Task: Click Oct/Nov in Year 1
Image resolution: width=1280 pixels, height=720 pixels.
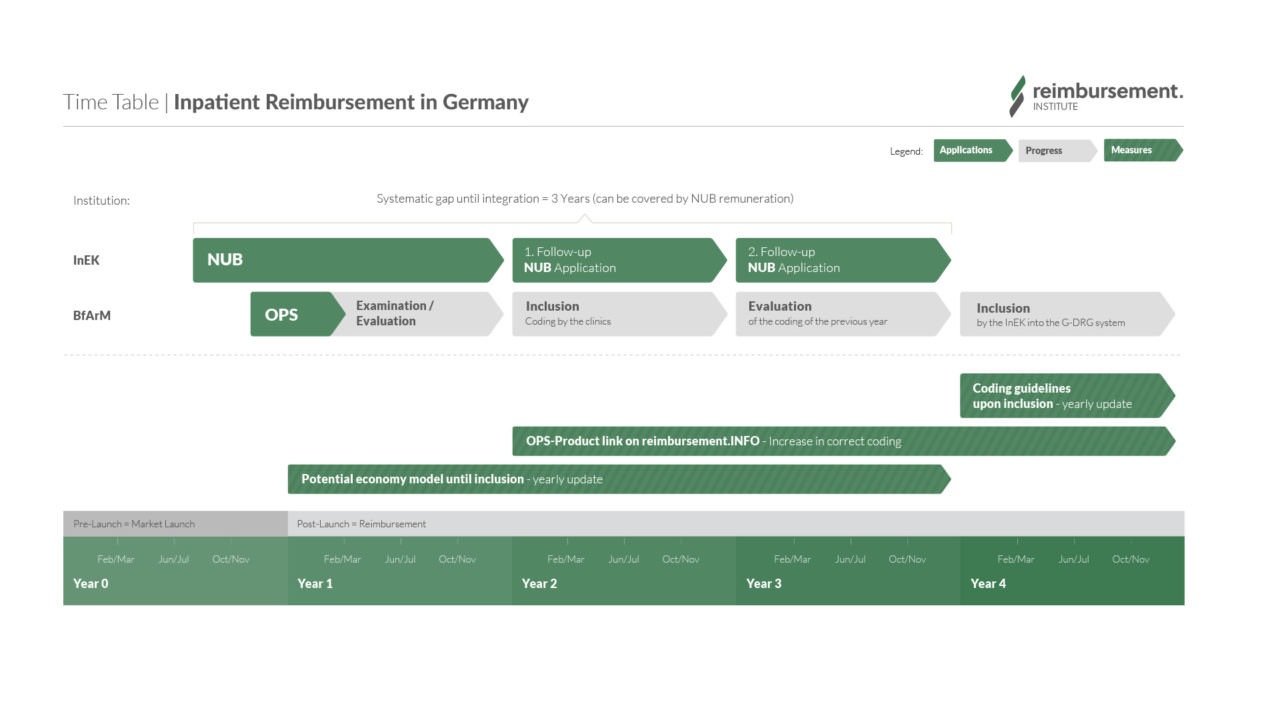Action: pos(458,560)
